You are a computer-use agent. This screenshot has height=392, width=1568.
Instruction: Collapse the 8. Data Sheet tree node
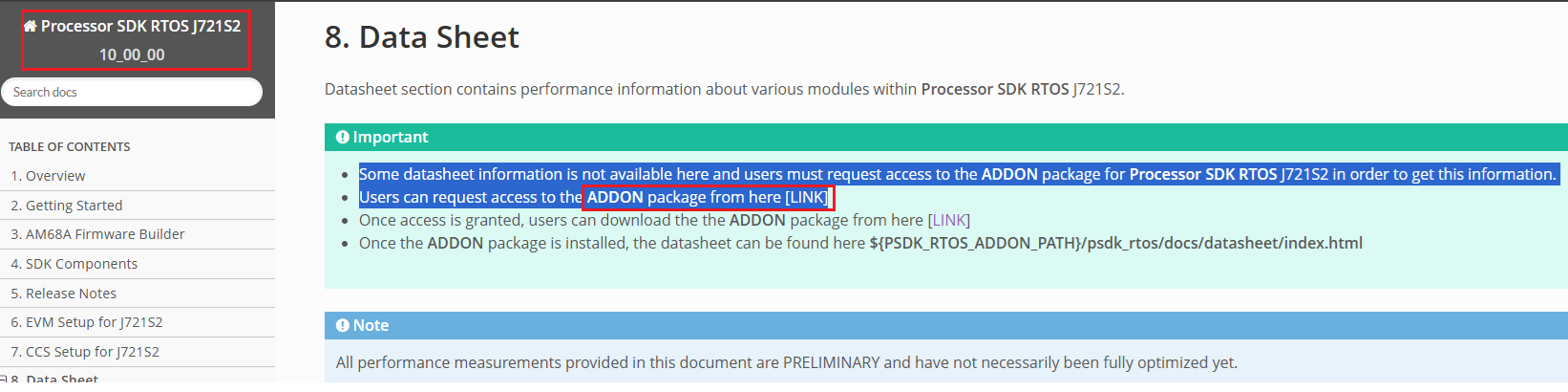pyautogui.click(x=4, y=380)
